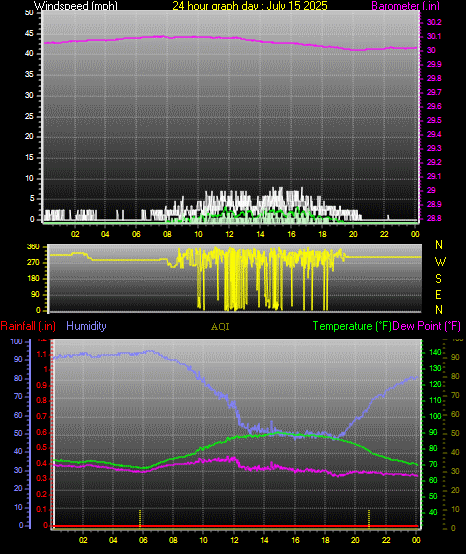The width and height of the screenshot is (466, 554).
Task: Click the "AQI" legend label
Action: (x=220, y=327)
